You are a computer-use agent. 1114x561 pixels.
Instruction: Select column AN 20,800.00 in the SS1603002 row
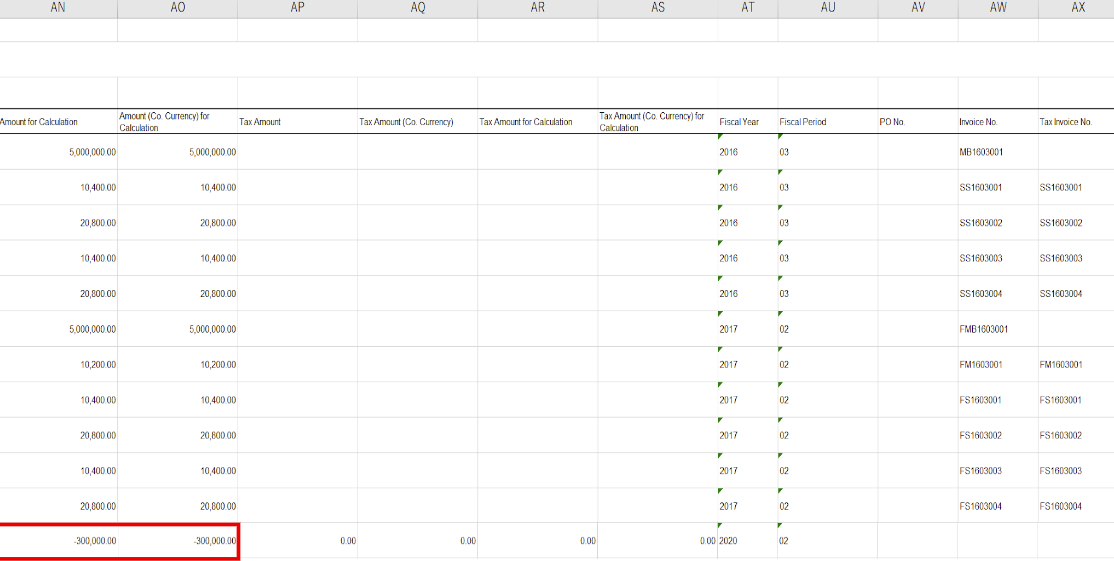(x=58, y=223)
